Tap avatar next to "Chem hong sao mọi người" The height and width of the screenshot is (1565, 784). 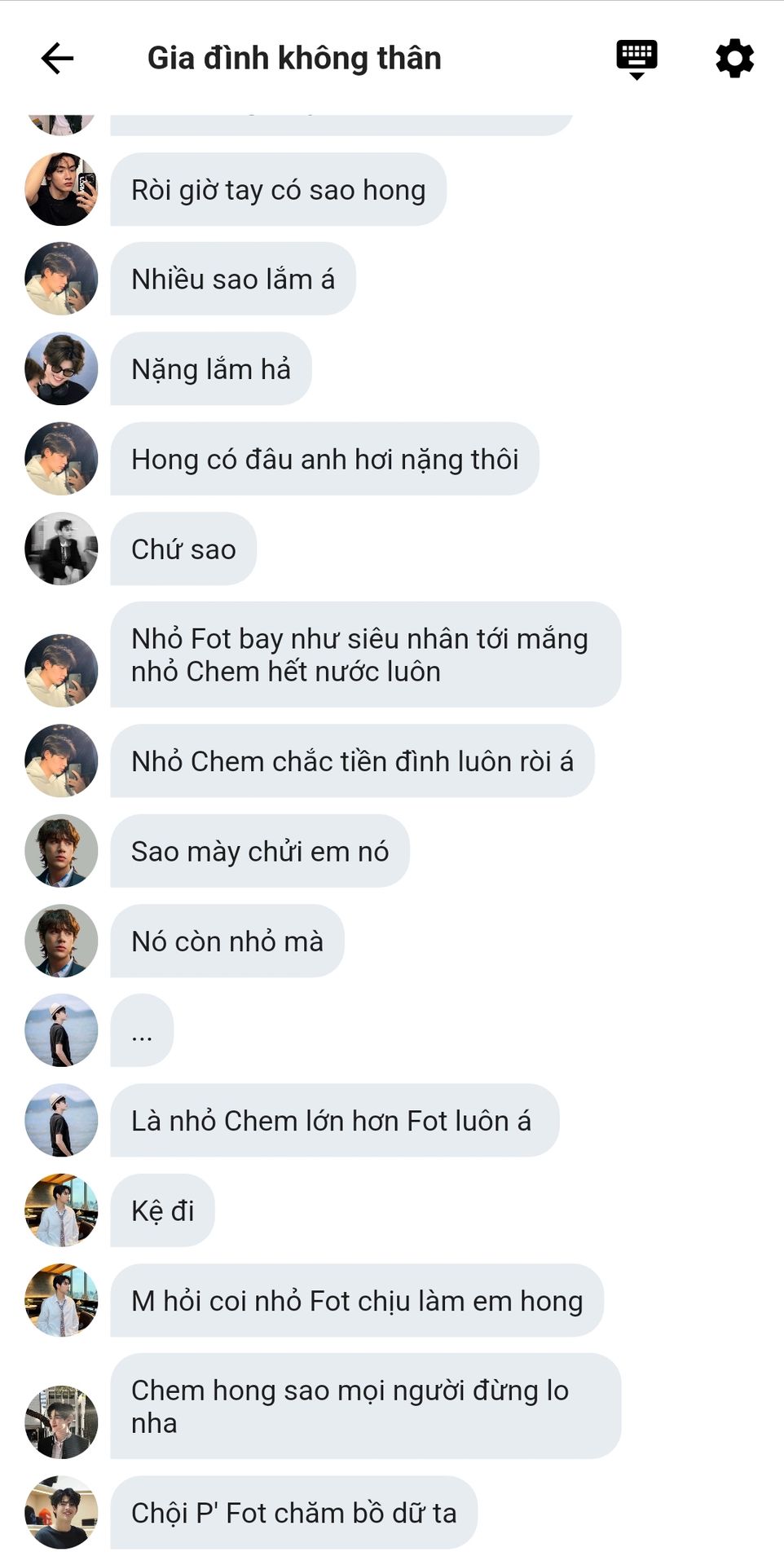click(x=61, y=1422)
